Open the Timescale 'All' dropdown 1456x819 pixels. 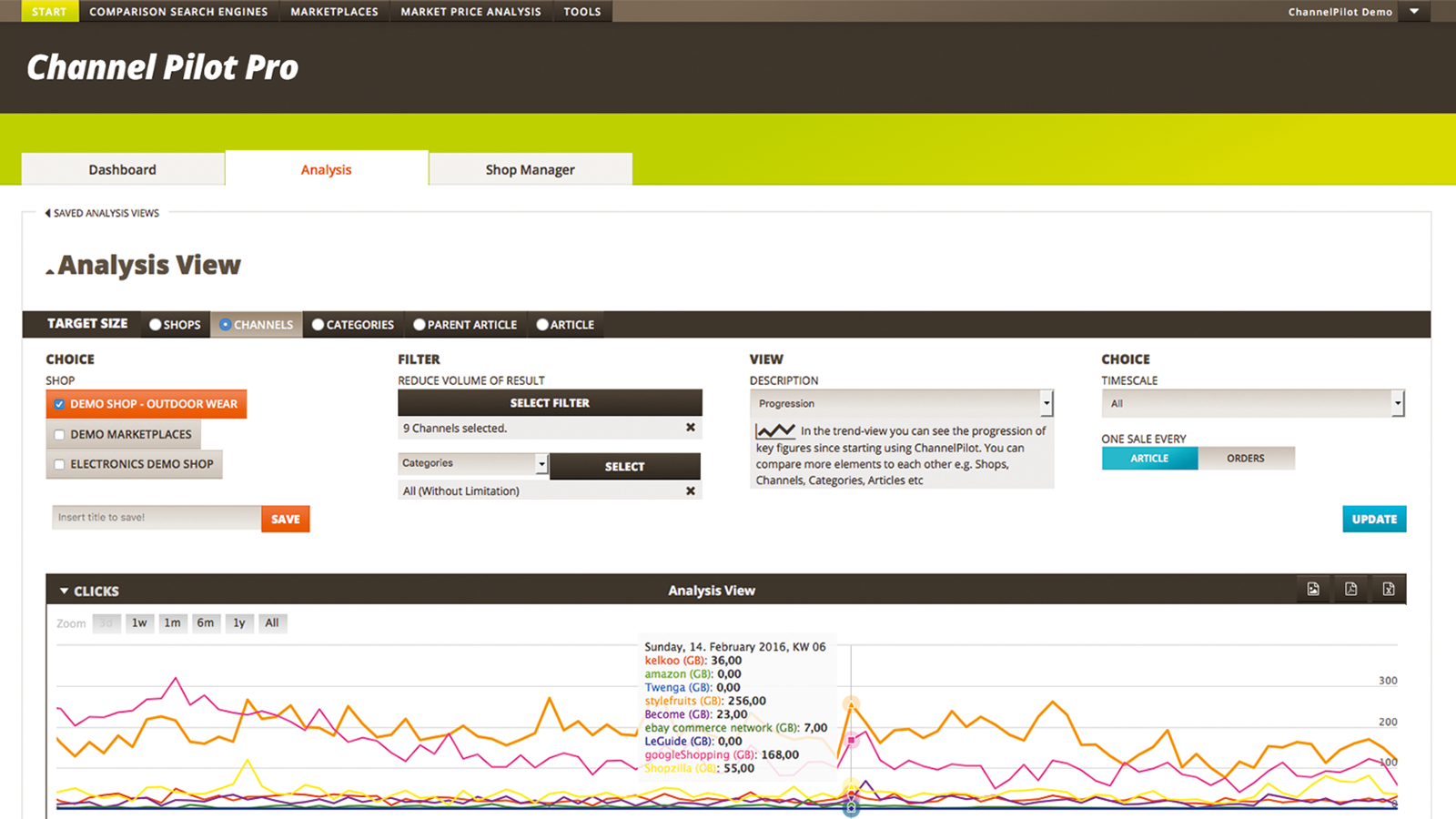(1400, 403)
